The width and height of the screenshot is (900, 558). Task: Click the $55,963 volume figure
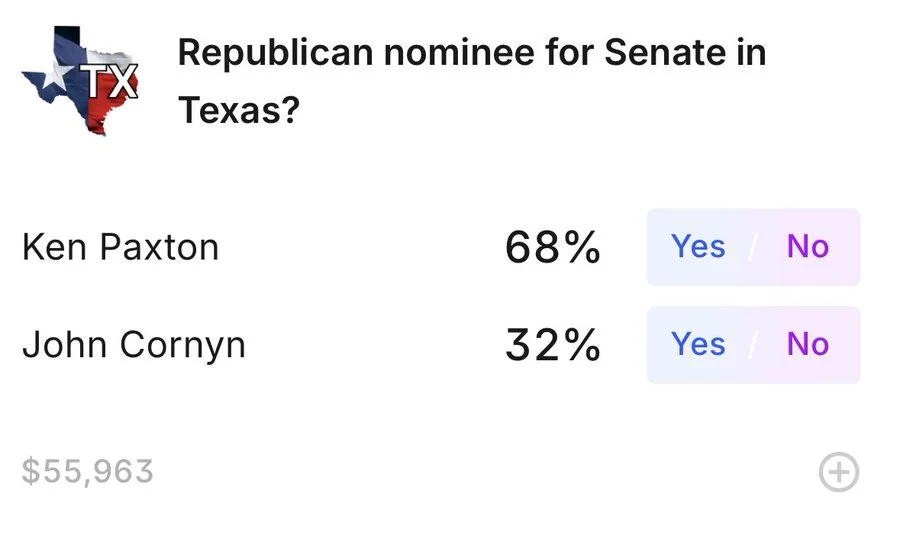pyautogui.click(x=88, y=471)
